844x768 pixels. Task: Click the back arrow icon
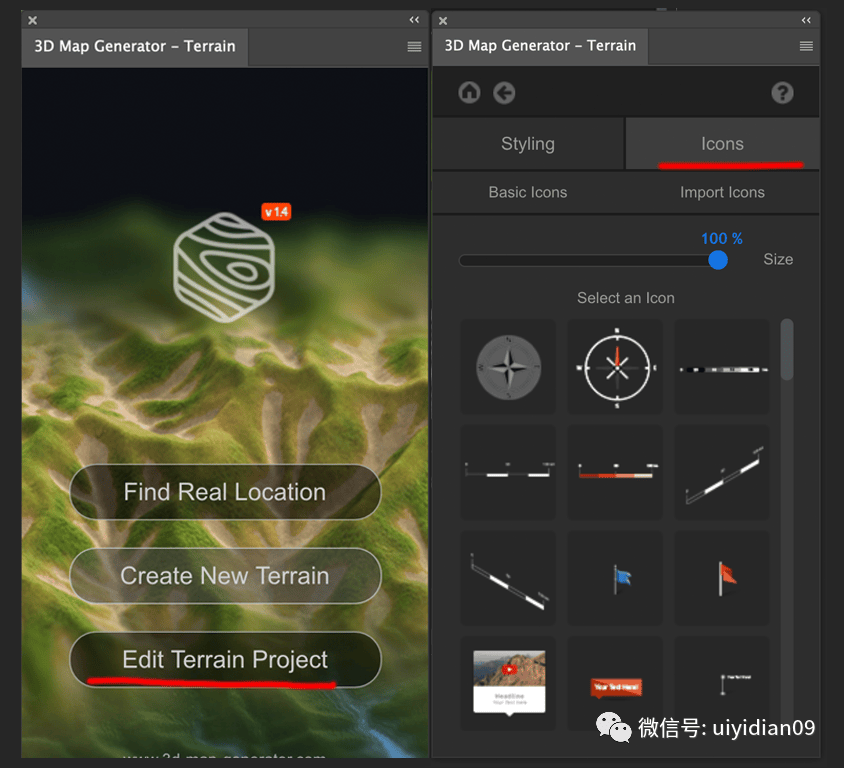(504, 93)
